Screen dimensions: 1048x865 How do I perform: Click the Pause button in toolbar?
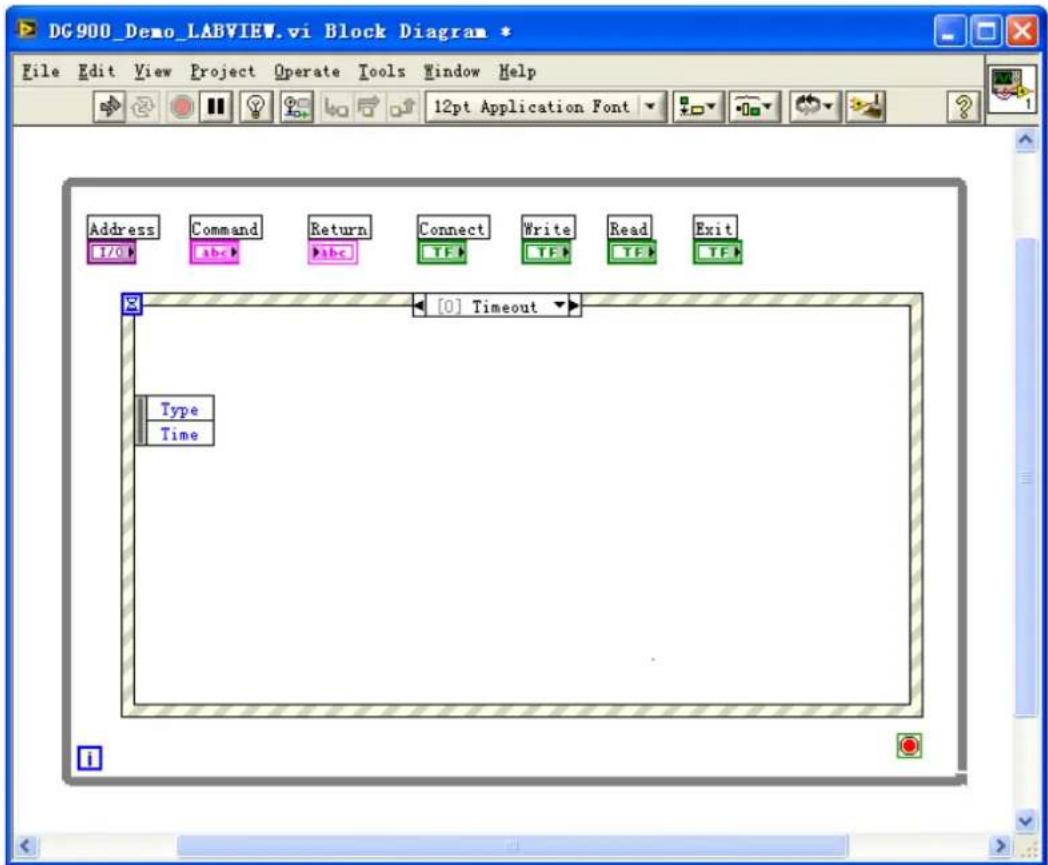216,107
